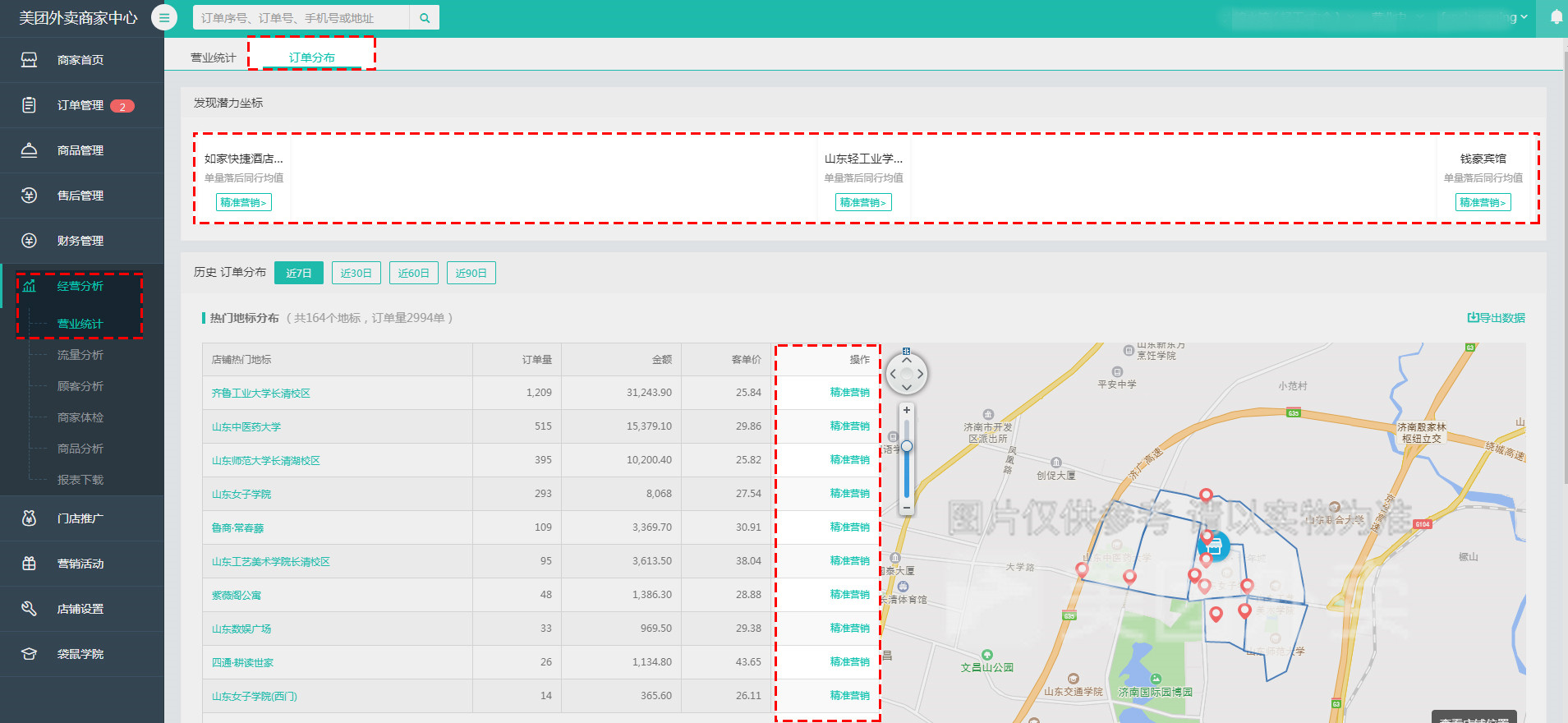Select 近7日 date range
Viewport: 1568px width, 723px height.
point(299,273)
